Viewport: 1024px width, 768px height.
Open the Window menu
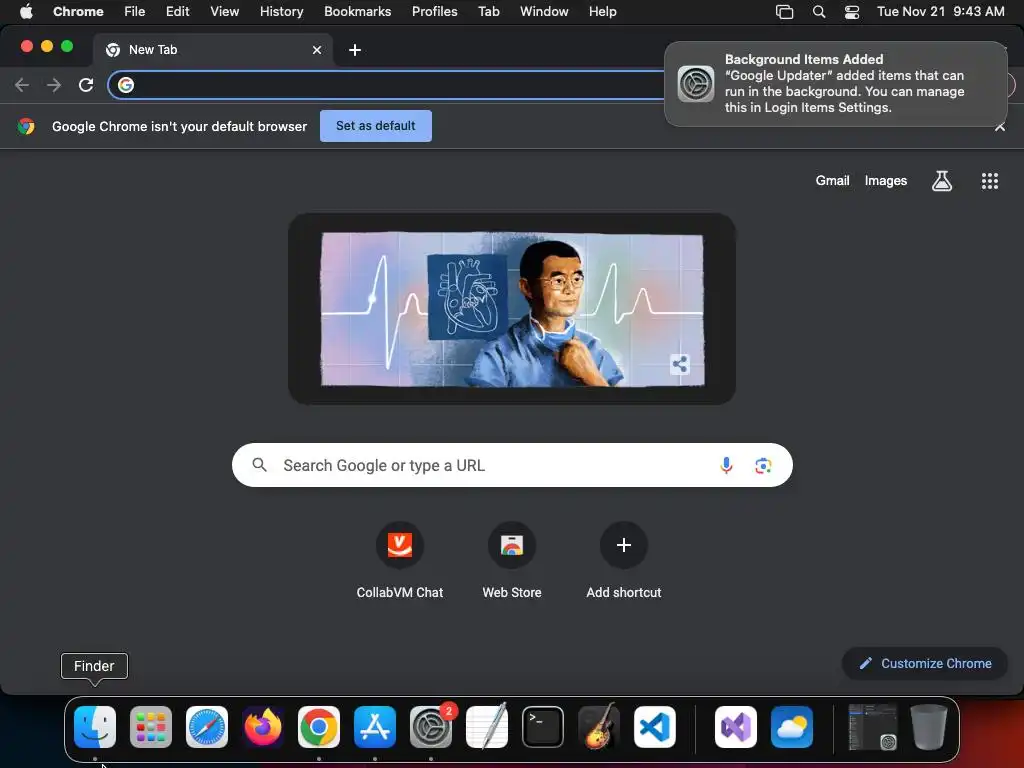[544, 12]
